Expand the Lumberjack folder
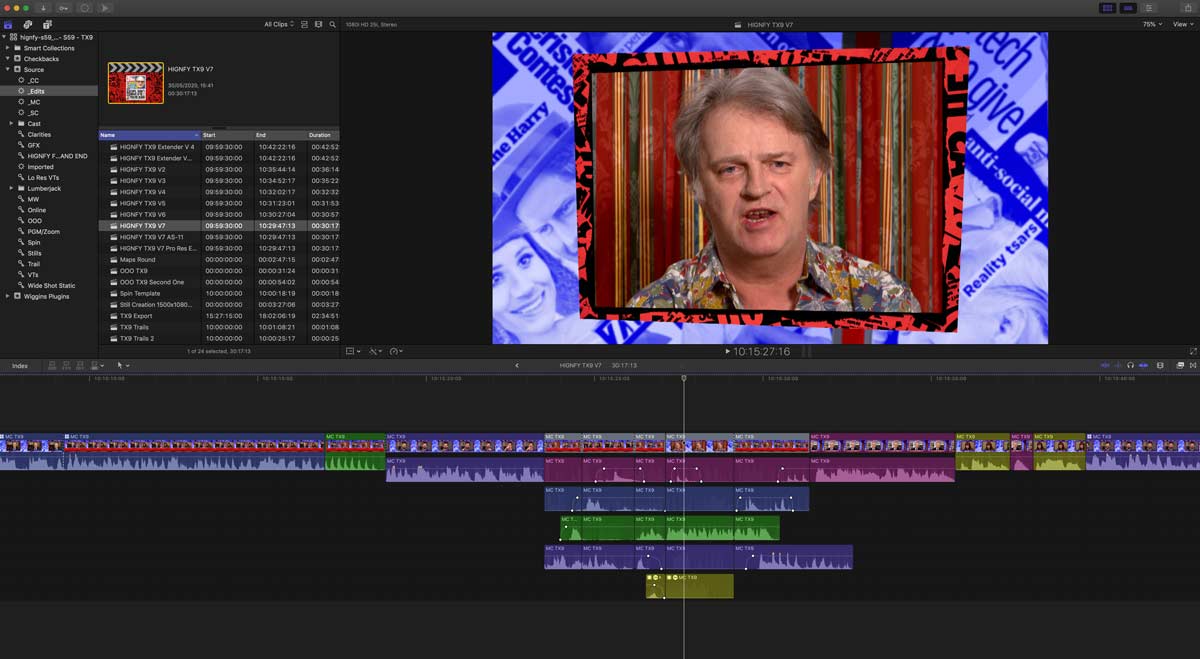The image size is (1200, 659). click(x=12, y=188)
